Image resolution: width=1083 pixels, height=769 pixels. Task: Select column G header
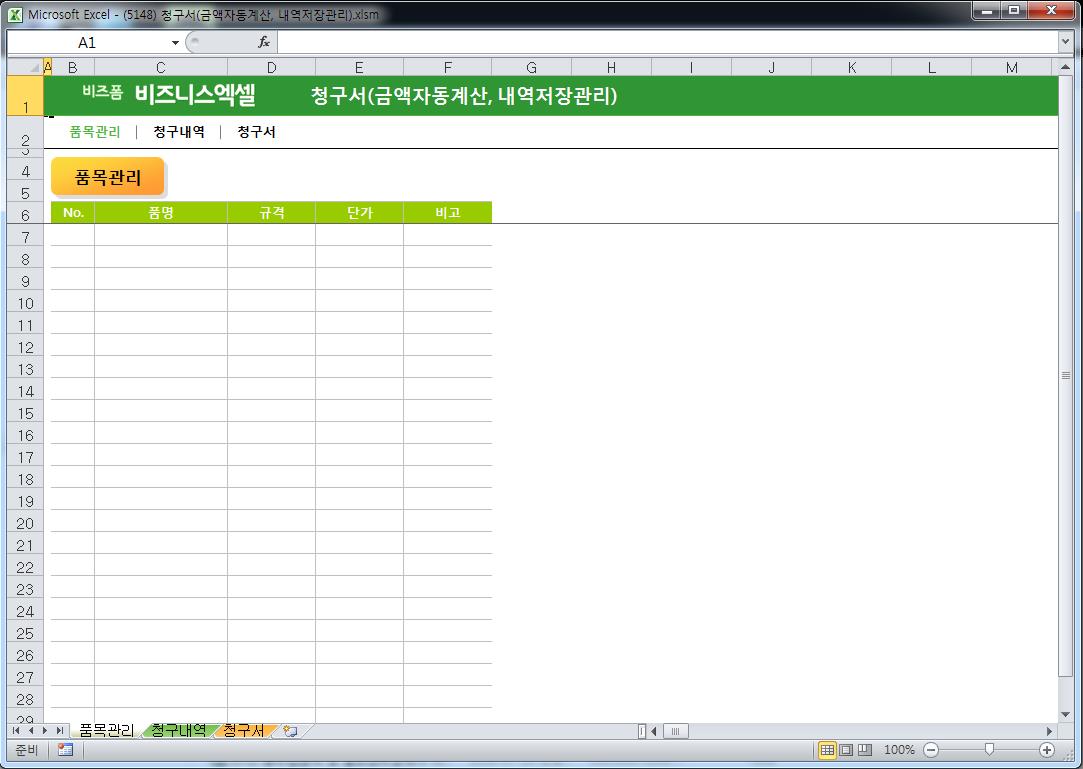(531, 68)
